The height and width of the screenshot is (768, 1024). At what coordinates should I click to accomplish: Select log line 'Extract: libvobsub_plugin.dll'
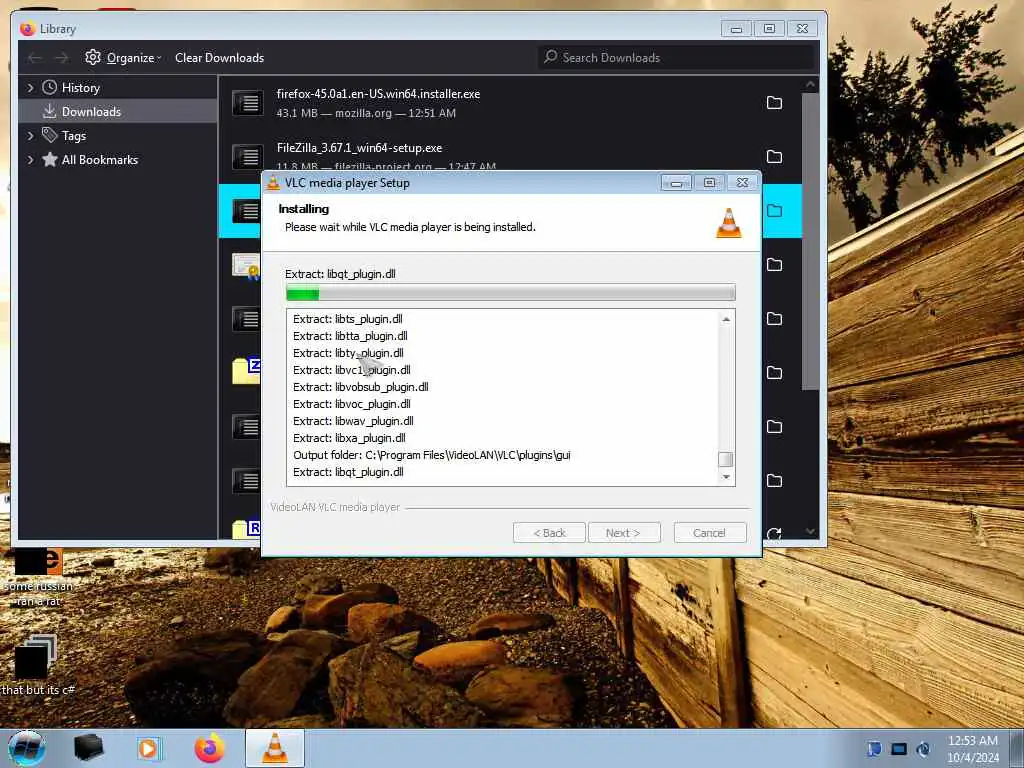[x=360, y=387]
